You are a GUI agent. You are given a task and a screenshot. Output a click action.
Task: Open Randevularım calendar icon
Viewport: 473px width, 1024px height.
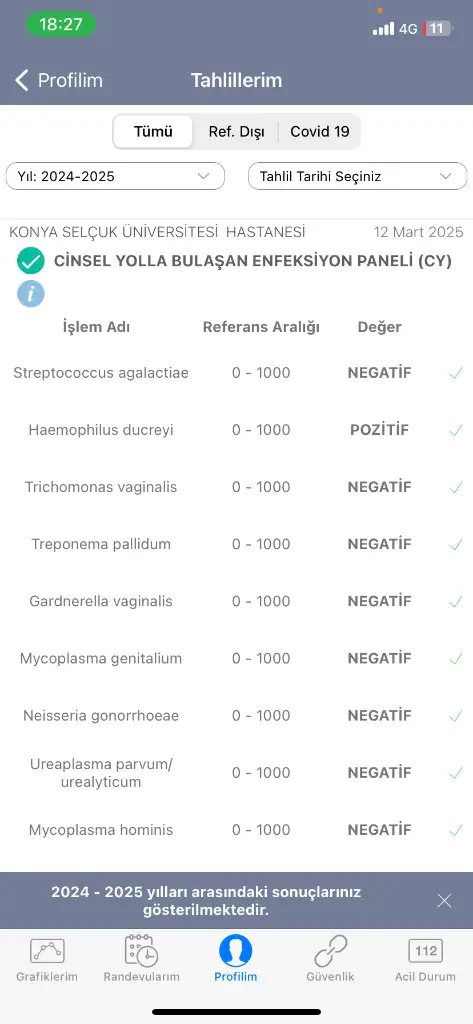141,951
